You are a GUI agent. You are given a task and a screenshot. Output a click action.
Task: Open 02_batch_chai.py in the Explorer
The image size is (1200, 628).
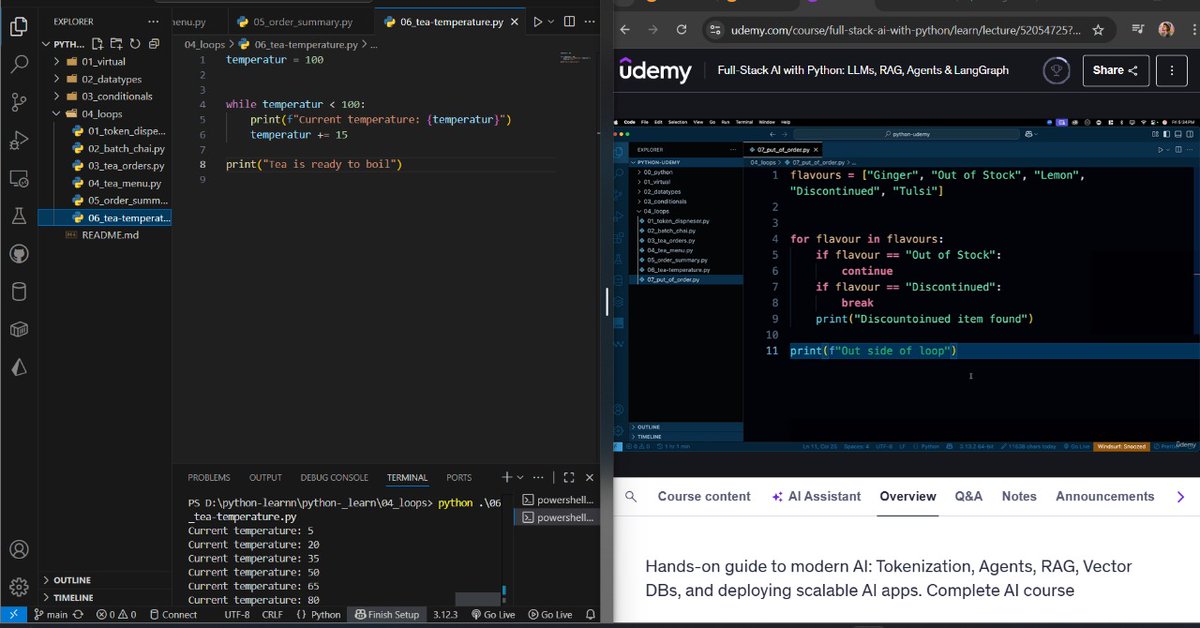coord(104,148)
